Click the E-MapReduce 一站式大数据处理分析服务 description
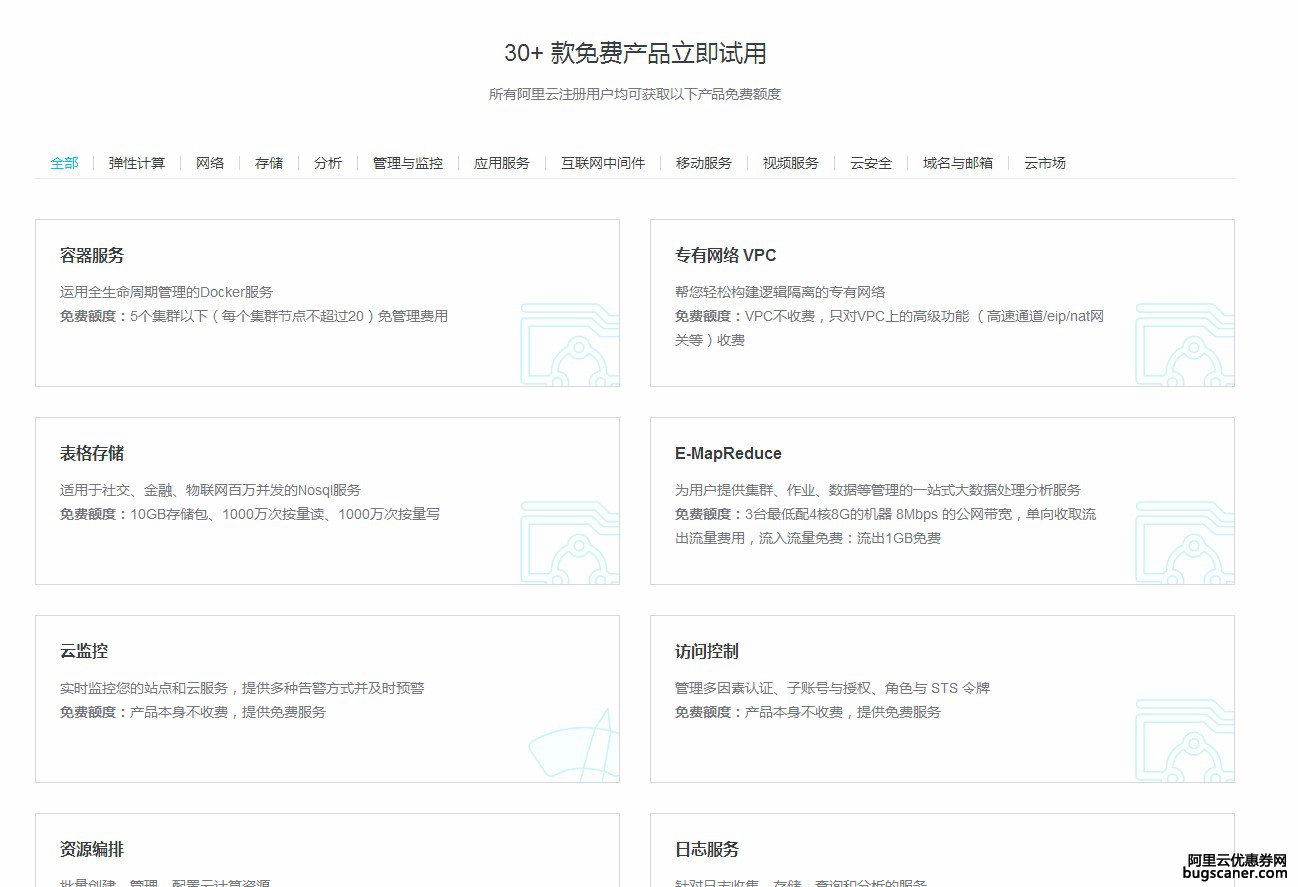 [x=878, y=490]
